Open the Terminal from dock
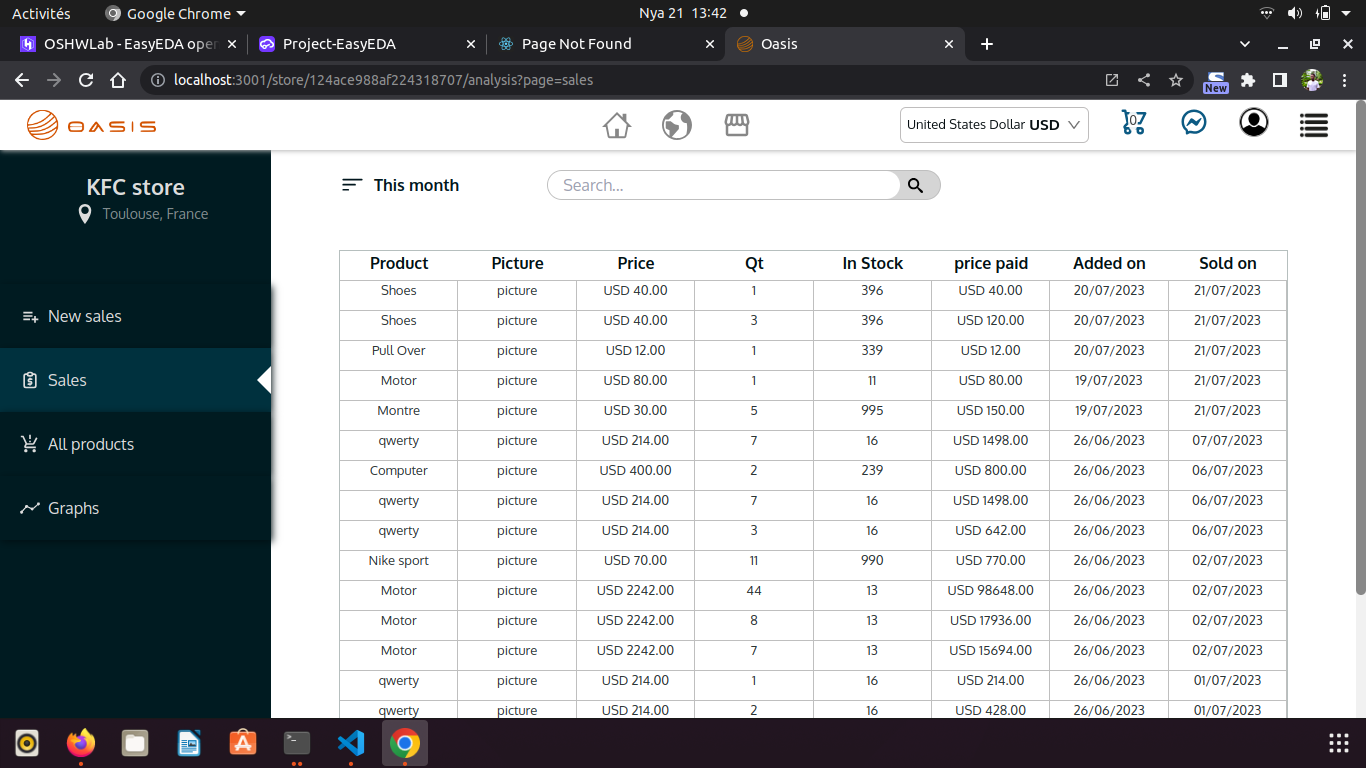The height and width of the screenshot is (768, 1366). [297, 743]
